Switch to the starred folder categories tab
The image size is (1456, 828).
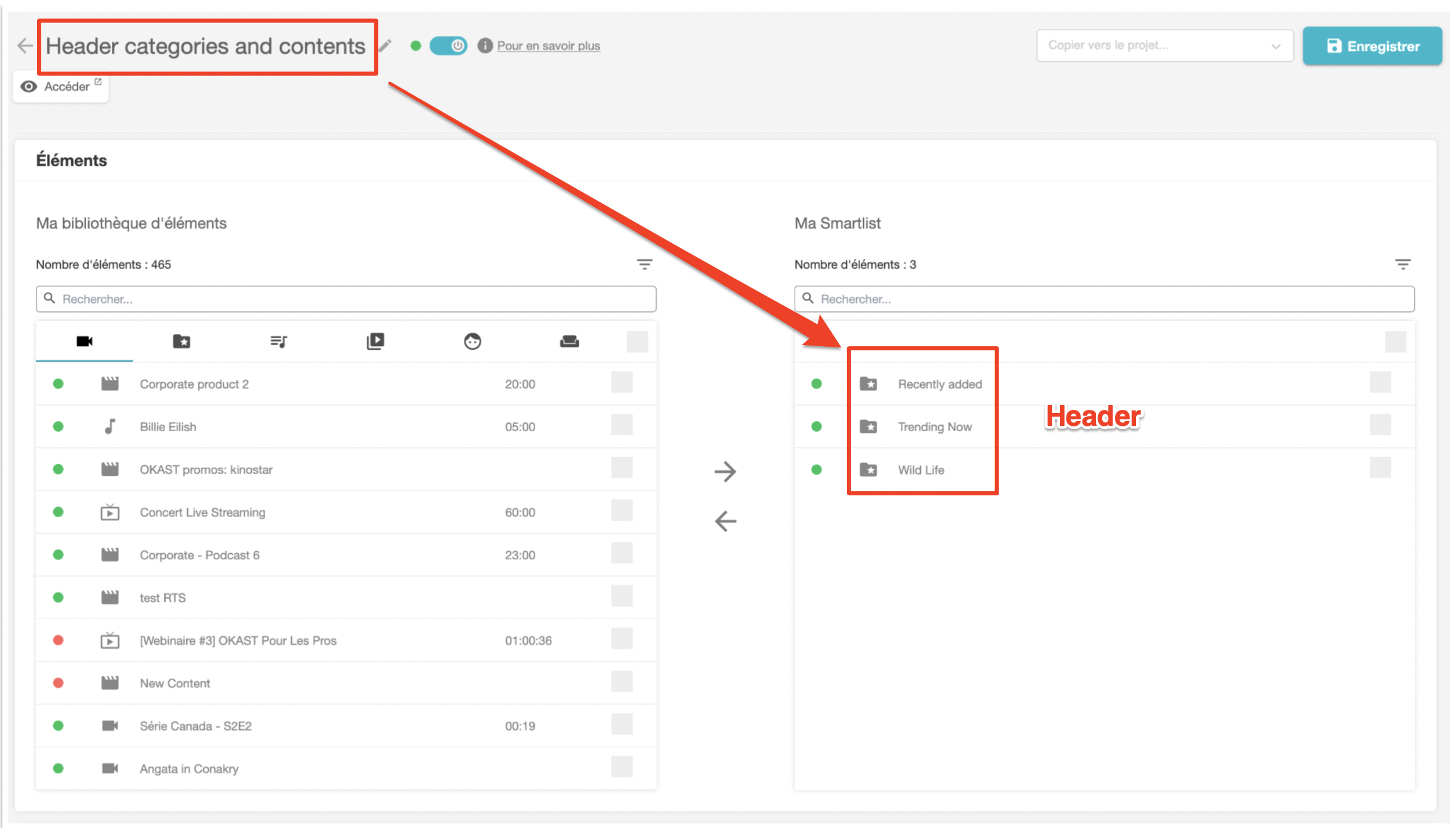click(x=182, y=341)
